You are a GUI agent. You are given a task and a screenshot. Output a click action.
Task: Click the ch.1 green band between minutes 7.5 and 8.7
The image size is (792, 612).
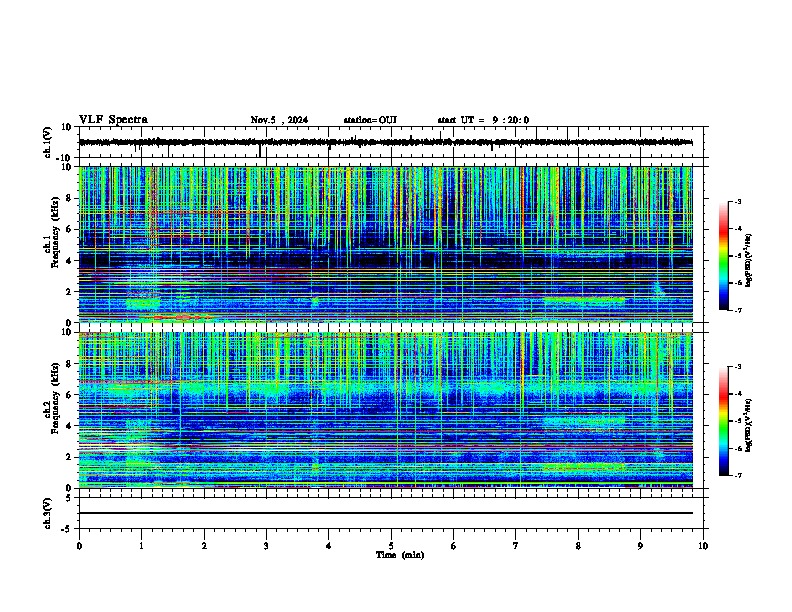pyautogui.click(x=584, y=300)
